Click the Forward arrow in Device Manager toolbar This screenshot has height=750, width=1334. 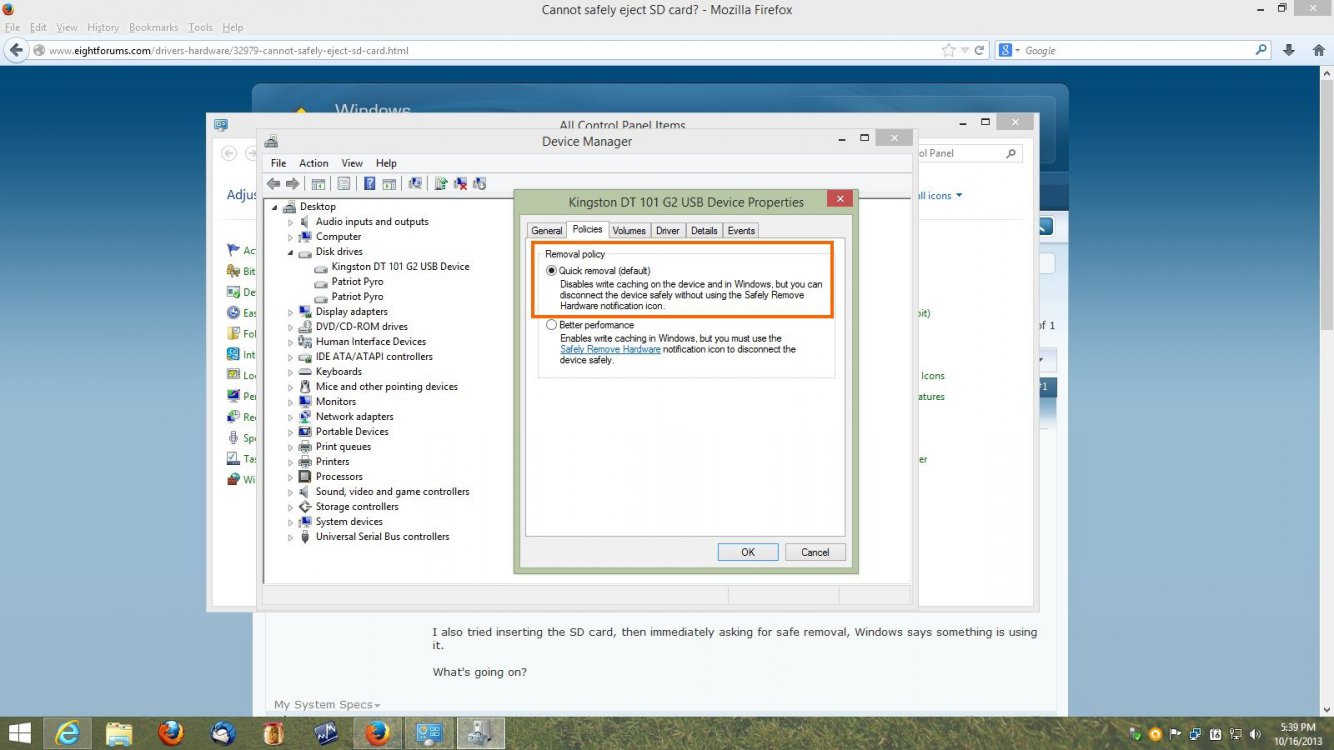pyautogui.click(x=293, y=184)
